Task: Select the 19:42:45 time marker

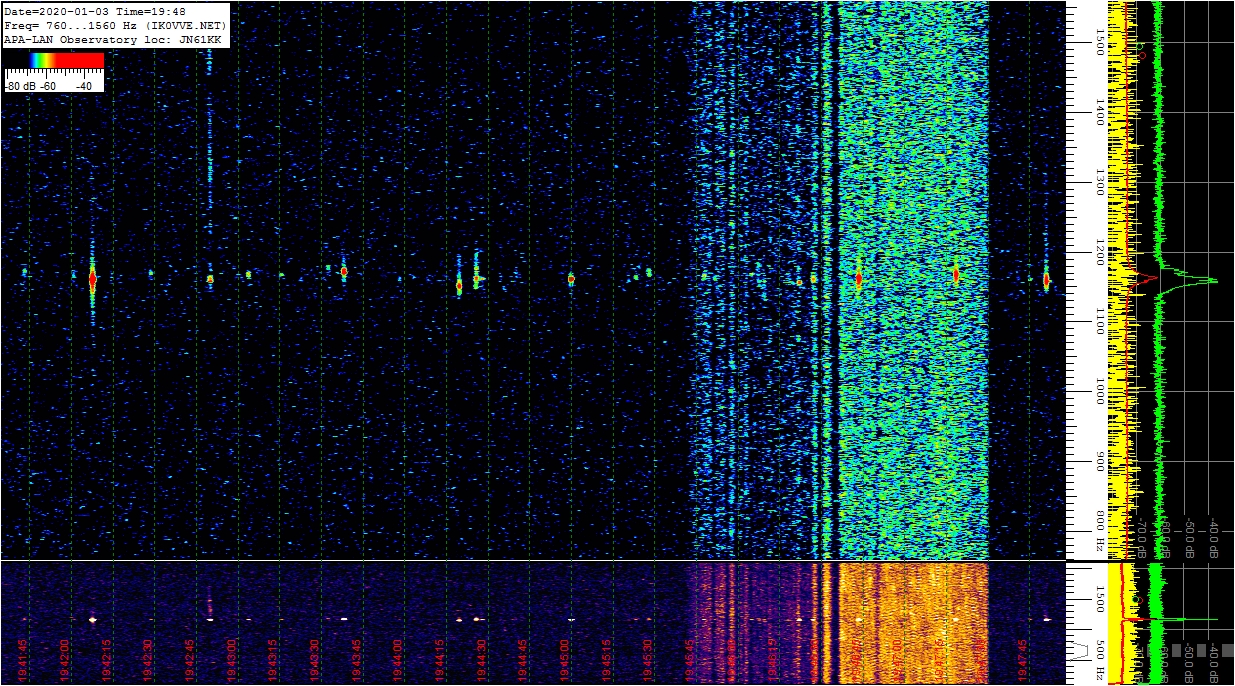Action: (x=190, y=660)
